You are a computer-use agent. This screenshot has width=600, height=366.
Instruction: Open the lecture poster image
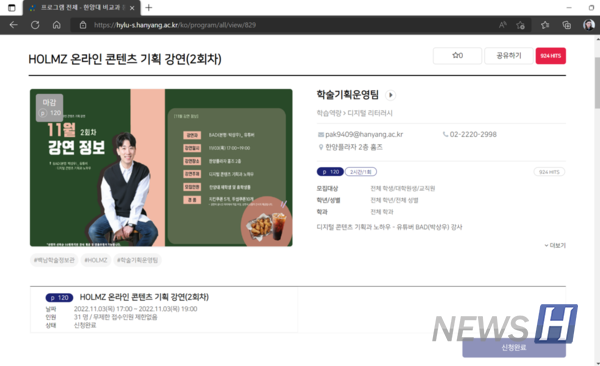tap(161, 168)
